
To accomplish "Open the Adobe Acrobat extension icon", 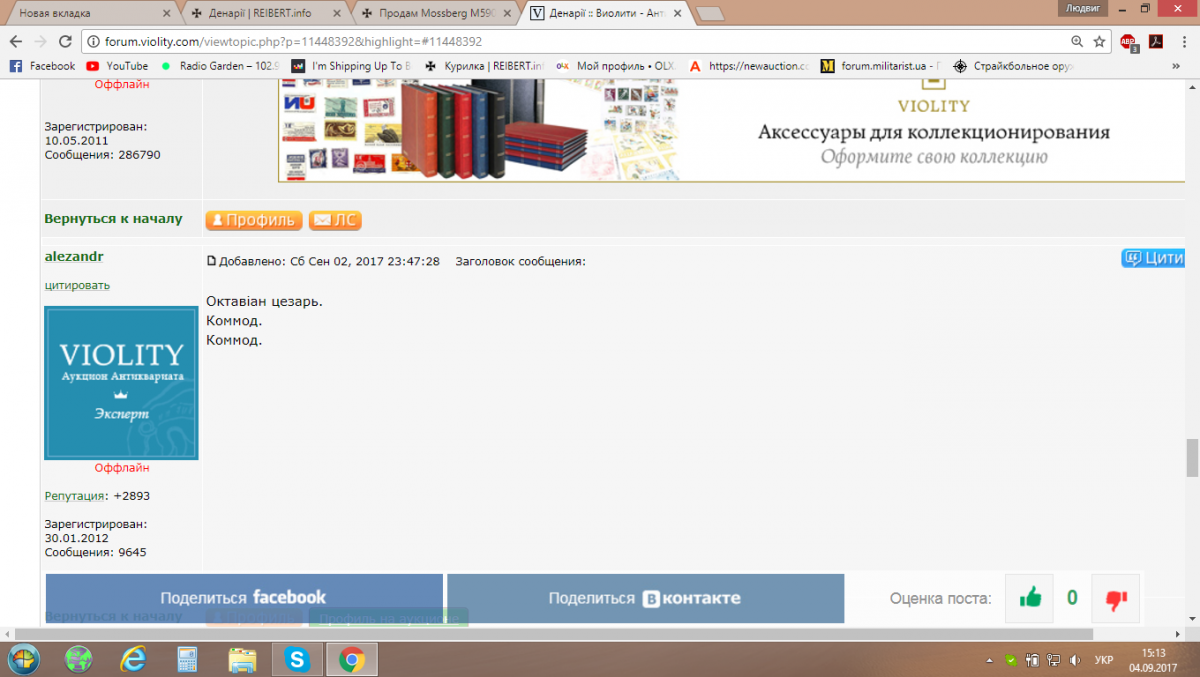I will tap(1155, 42).
